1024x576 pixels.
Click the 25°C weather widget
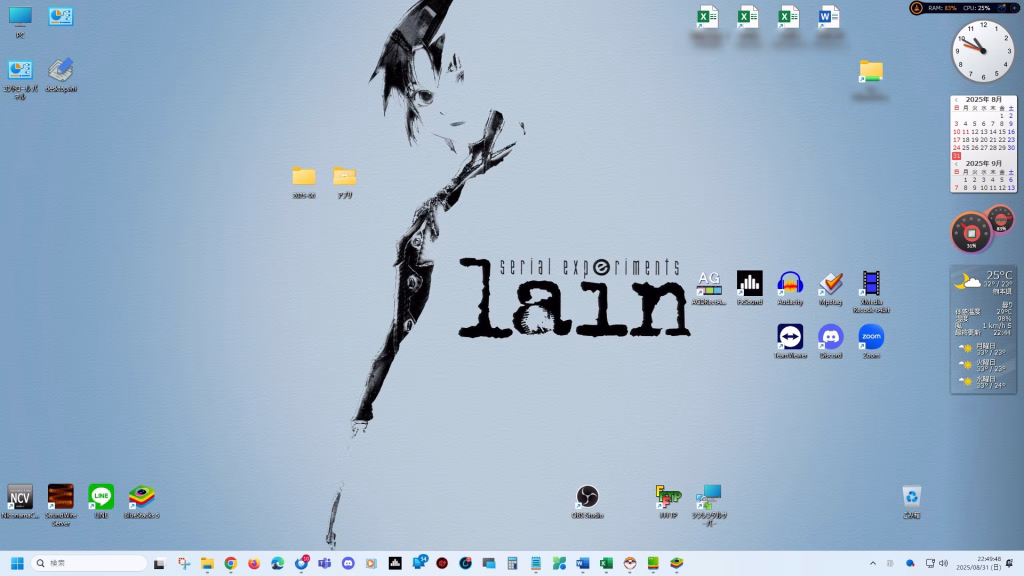pos(983,330)
